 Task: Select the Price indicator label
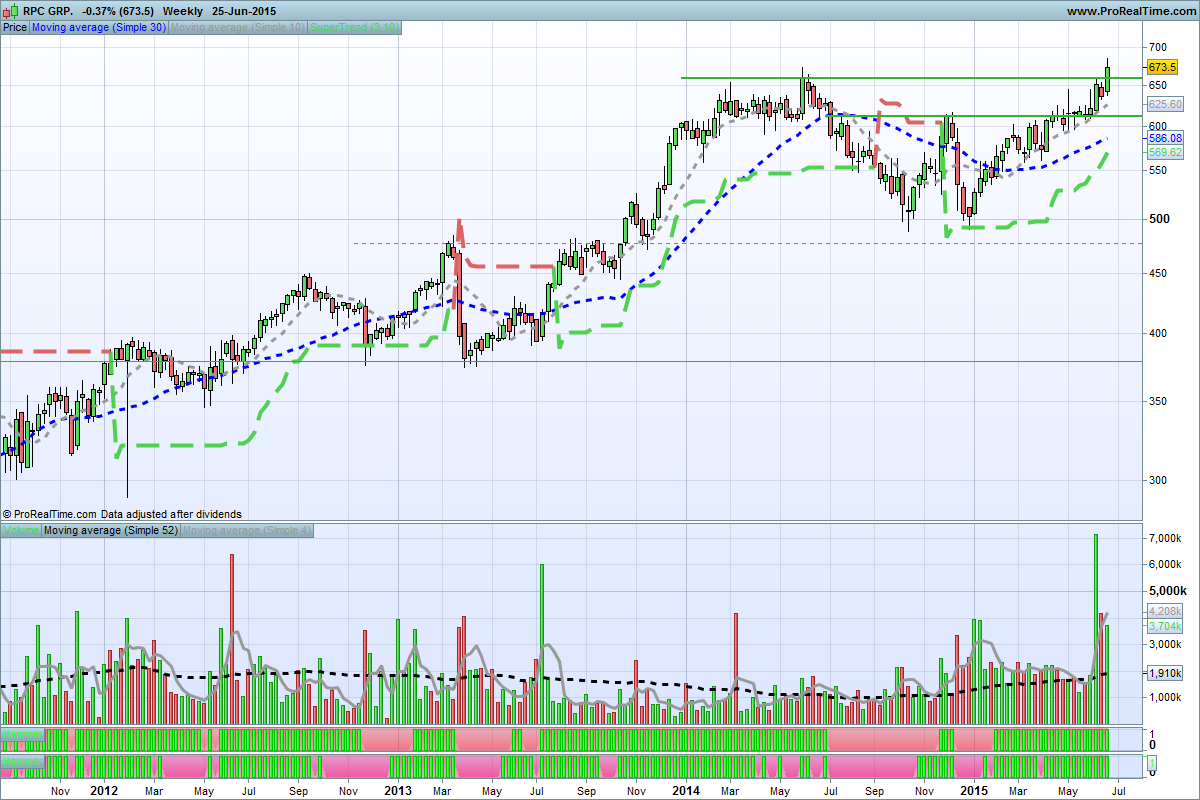[x=15, y=28]
